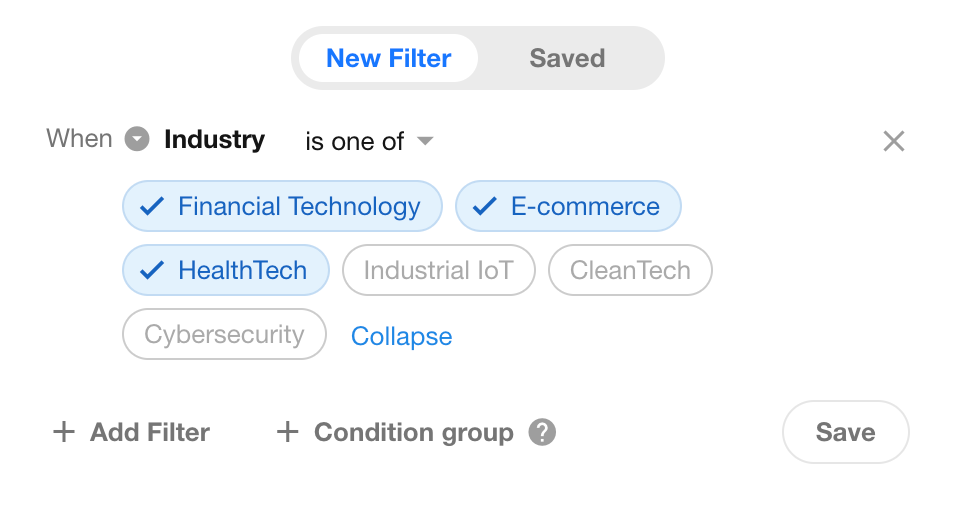Switch to the New Filter tab
The image size is (956, 508).
[x=388, y=58]
